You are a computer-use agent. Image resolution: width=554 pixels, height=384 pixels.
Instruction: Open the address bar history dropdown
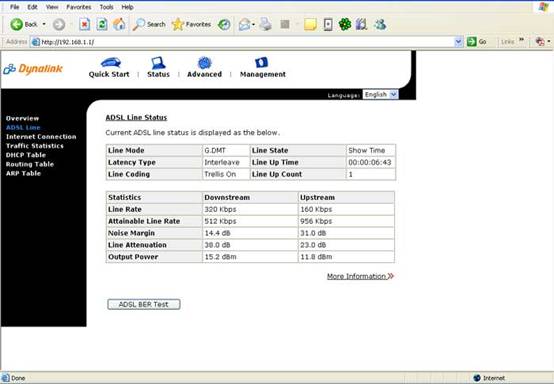pyautogui.click(x=458, y=42)
